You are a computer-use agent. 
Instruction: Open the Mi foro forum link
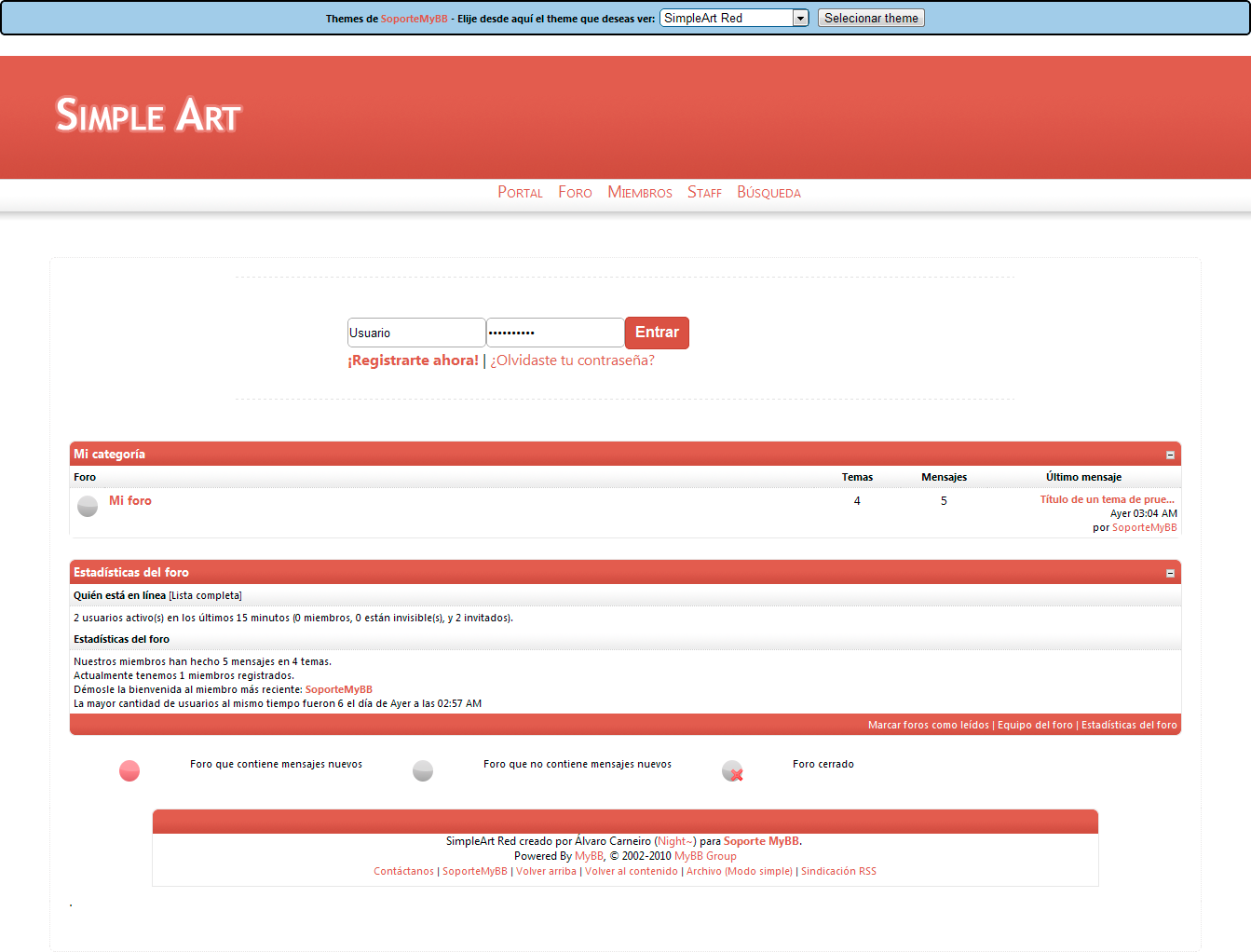click(x=130, y=500)
